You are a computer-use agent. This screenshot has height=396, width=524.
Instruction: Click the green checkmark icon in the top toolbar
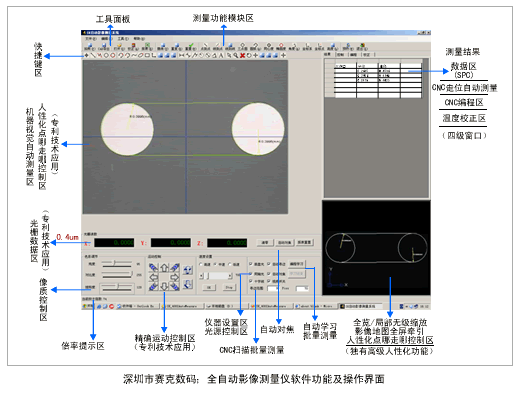click(191, 46)
